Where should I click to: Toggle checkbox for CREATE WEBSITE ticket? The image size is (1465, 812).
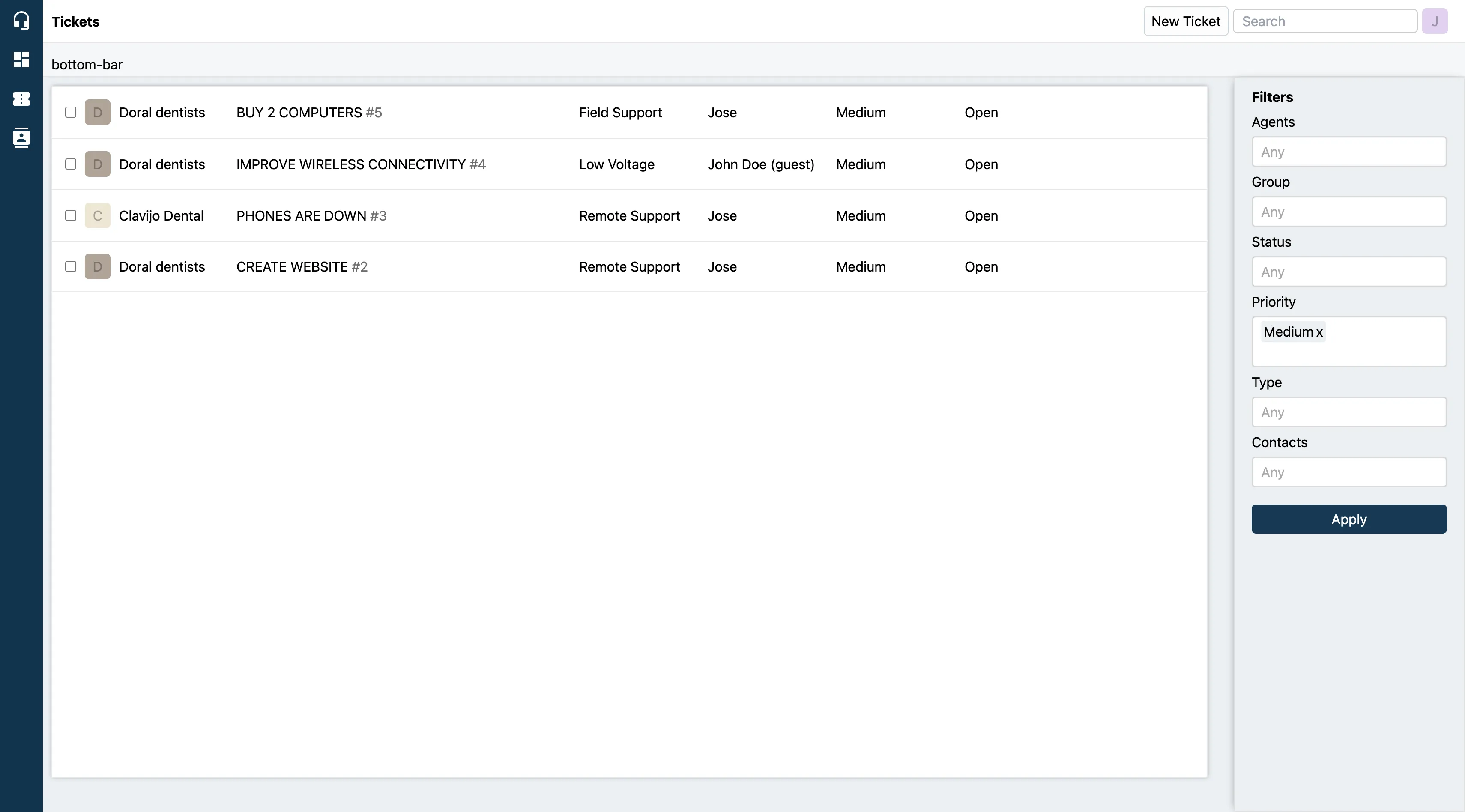coord(71,266)
